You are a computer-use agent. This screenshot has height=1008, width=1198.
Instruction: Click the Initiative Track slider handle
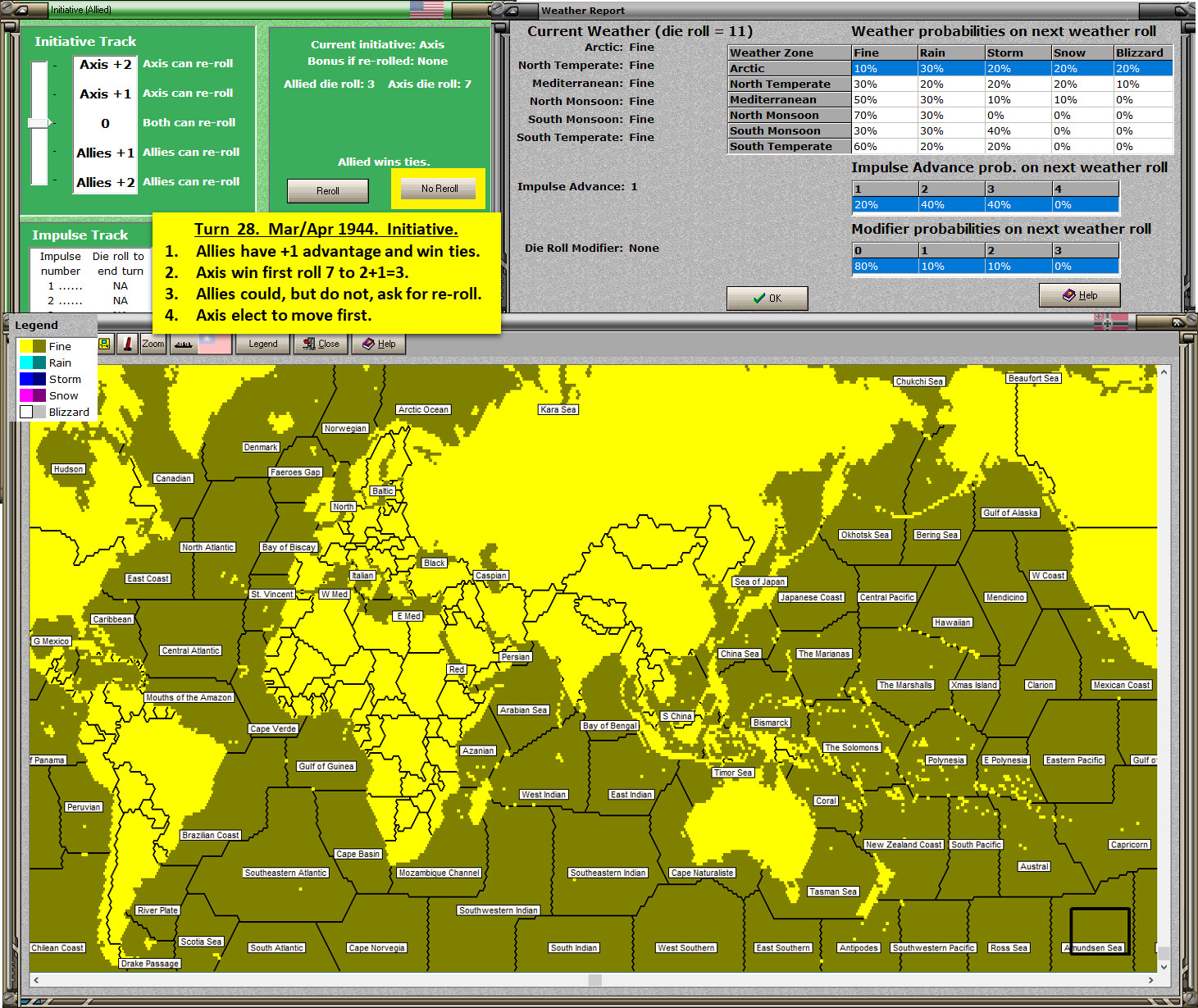[x=39, y=123]
